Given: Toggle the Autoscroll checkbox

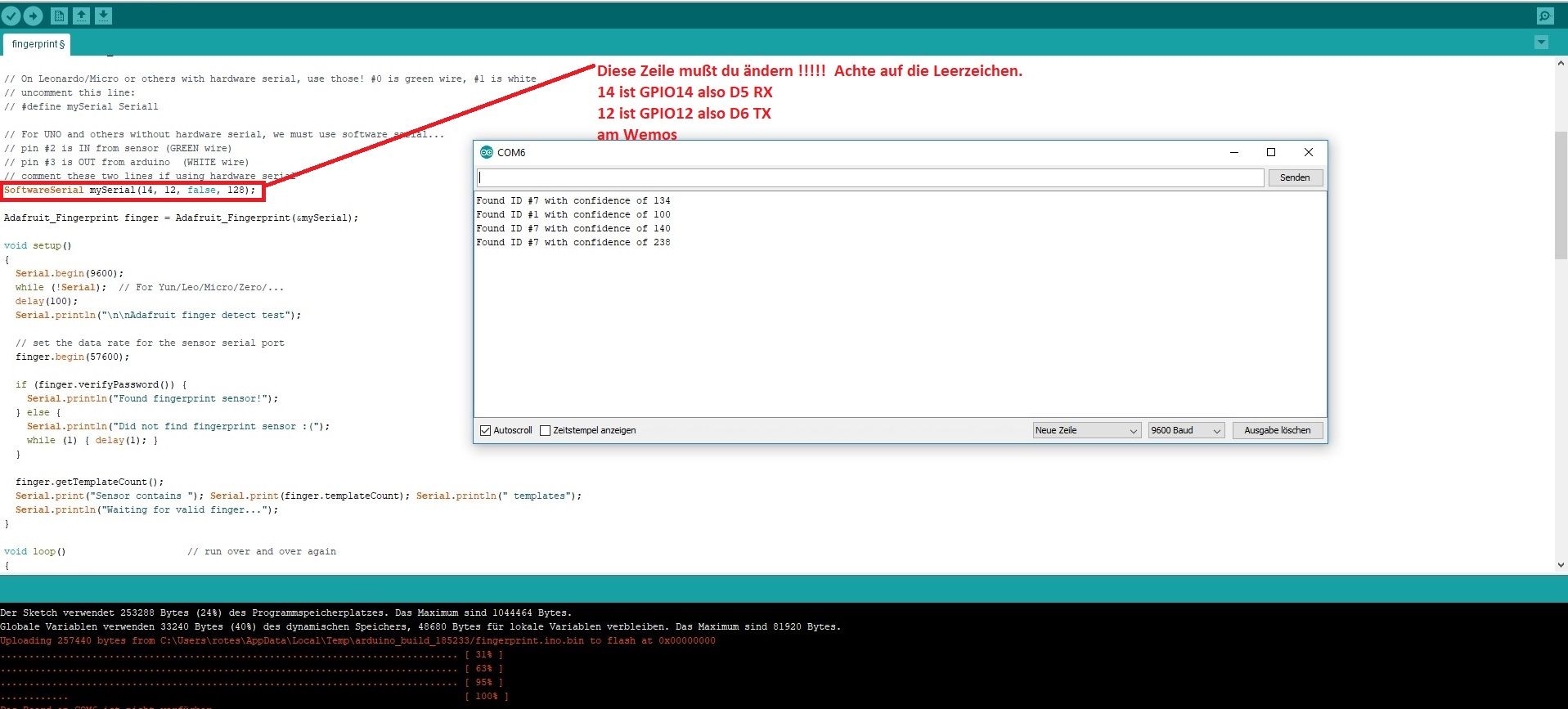Looking at the screenshot, I should click(x=486, y=430).
